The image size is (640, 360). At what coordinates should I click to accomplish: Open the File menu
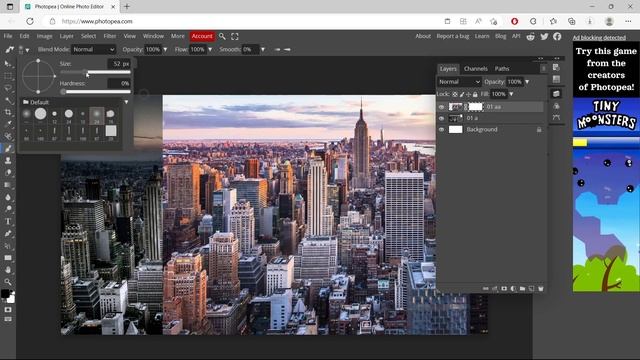point(8,36)
